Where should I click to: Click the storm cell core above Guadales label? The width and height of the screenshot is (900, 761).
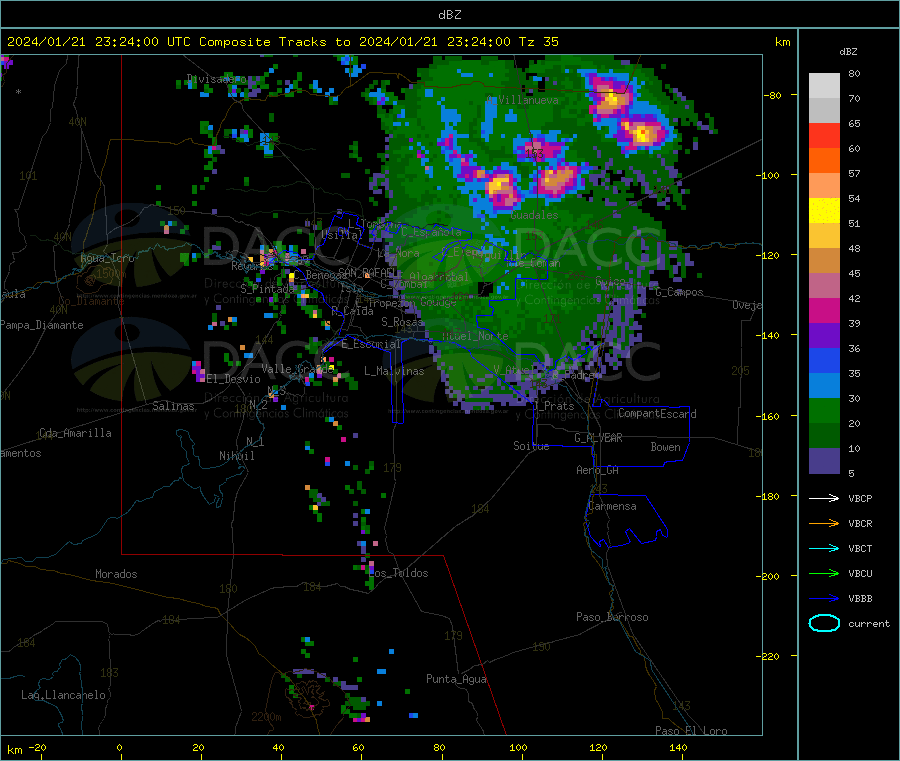556,179
